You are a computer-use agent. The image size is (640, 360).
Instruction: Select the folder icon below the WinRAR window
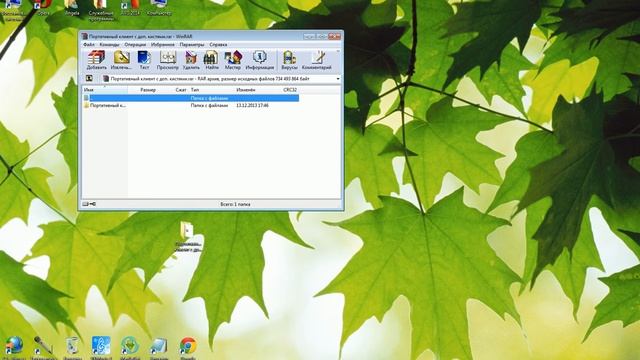click(x=188, y=237)
